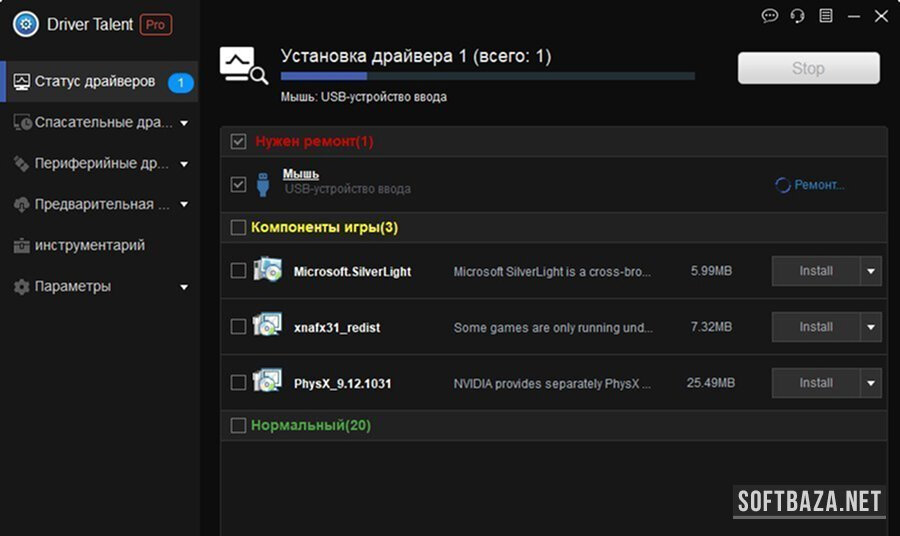Open the Статус драйверов section

[99, 81]
